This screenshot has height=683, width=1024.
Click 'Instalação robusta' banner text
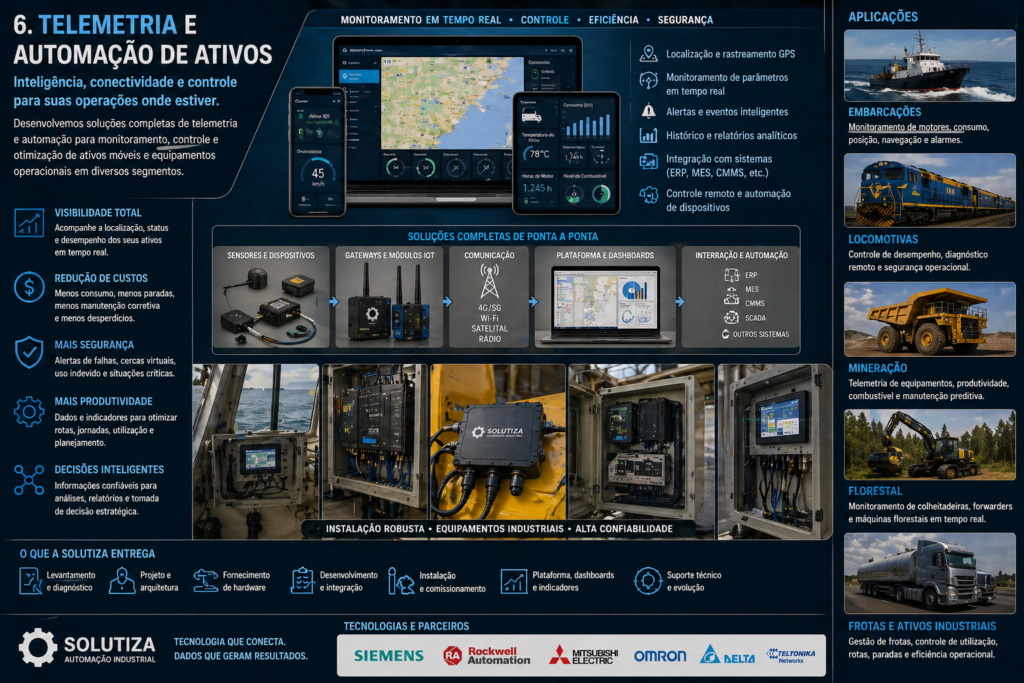pos(375,529)
